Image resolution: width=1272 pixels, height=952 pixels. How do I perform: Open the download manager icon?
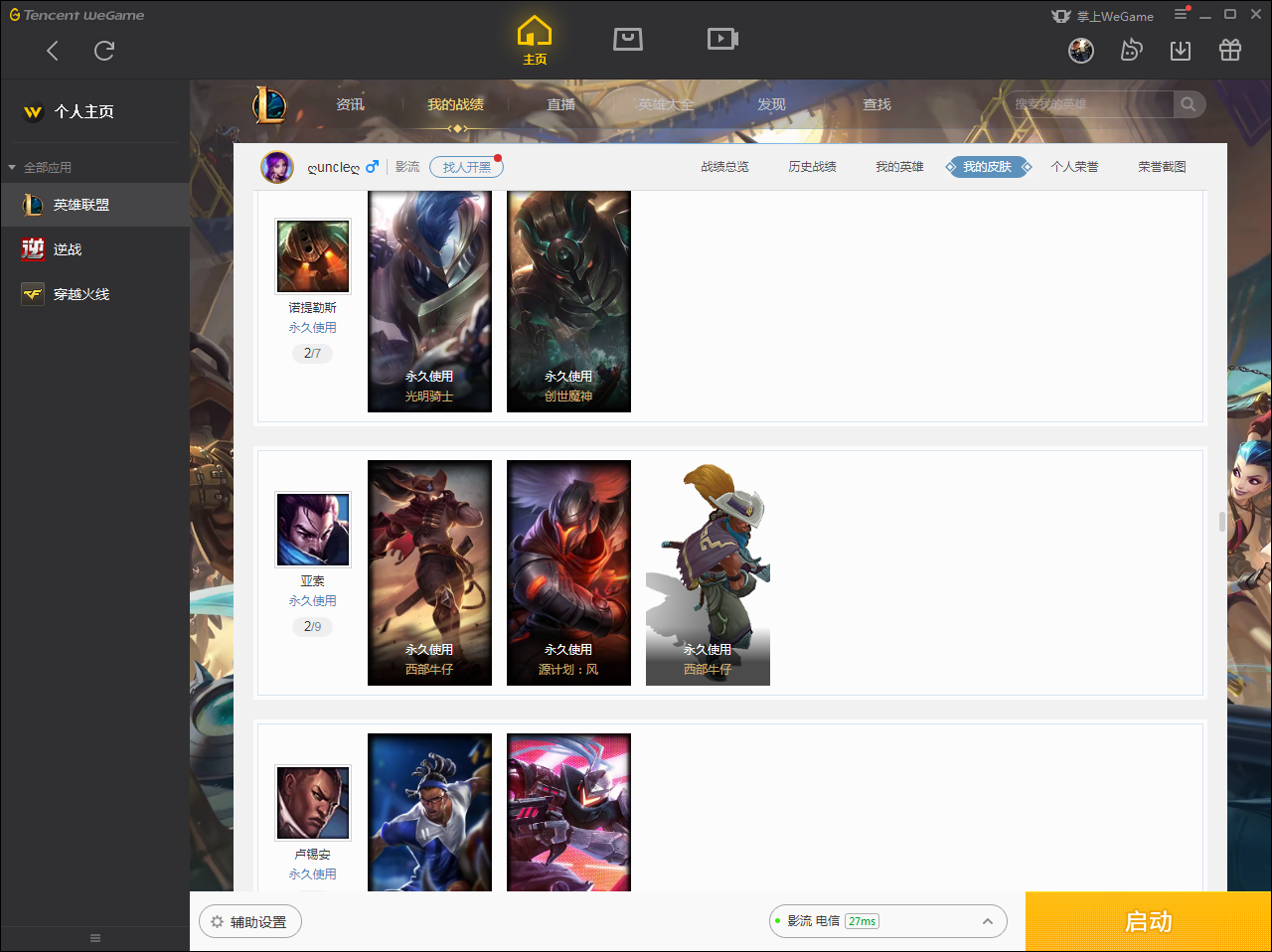pos(1181,51)
